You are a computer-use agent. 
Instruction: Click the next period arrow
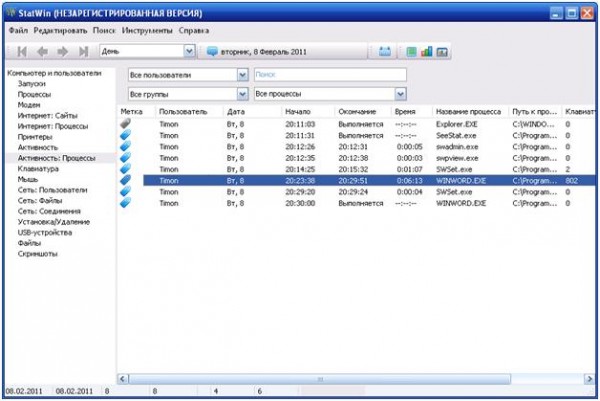coord(63,51)
